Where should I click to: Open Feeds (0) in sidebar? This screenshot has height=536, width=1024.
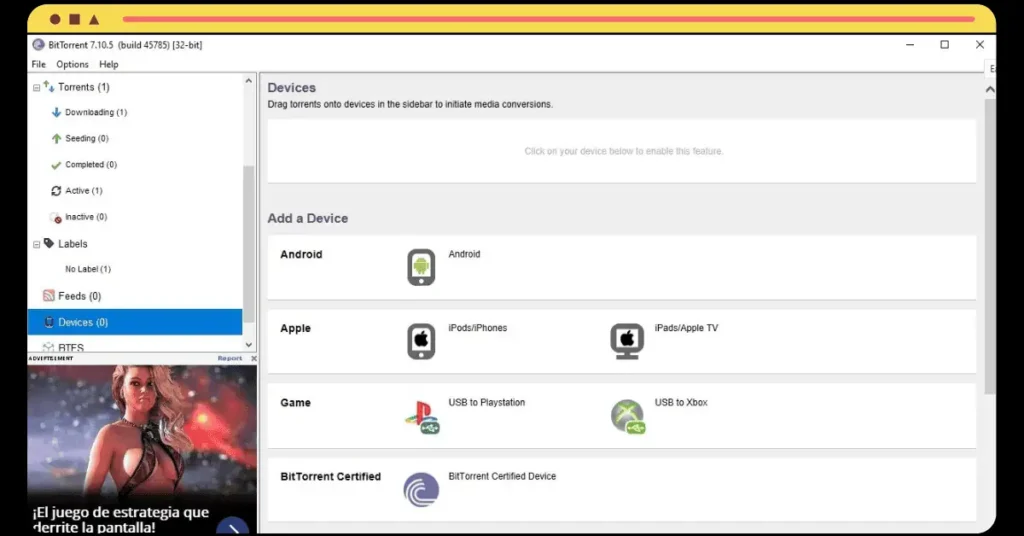[80, 296]
